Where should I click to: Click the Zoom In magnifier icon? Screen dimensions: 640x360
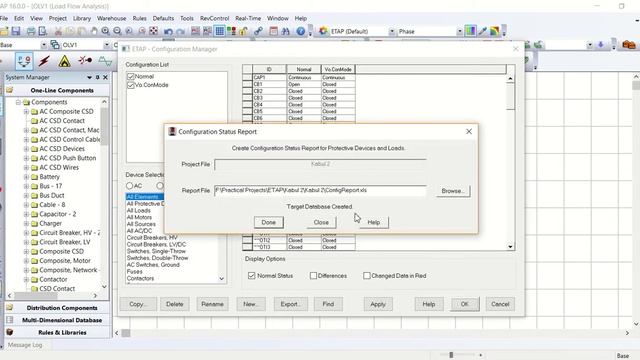click(x=106, y=31)
